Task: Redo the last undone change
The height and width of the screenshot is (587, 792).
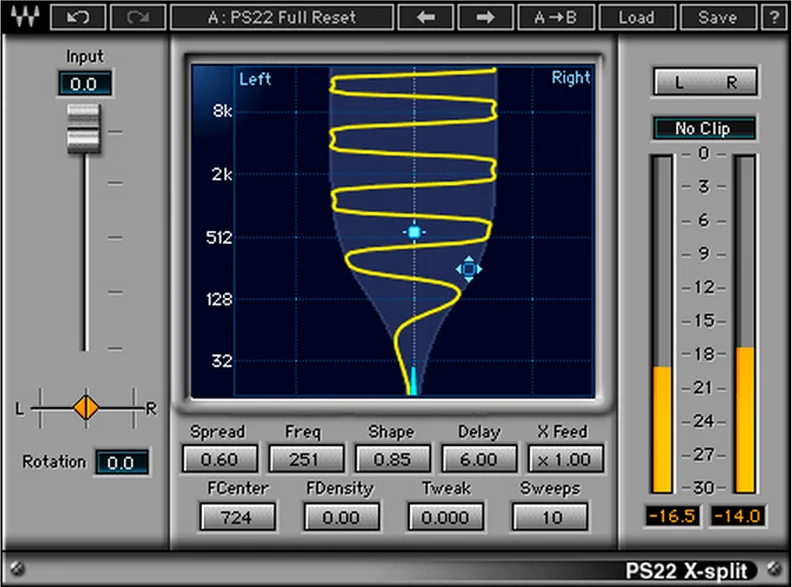Action: pyautogui.click(x=137, y=17)
